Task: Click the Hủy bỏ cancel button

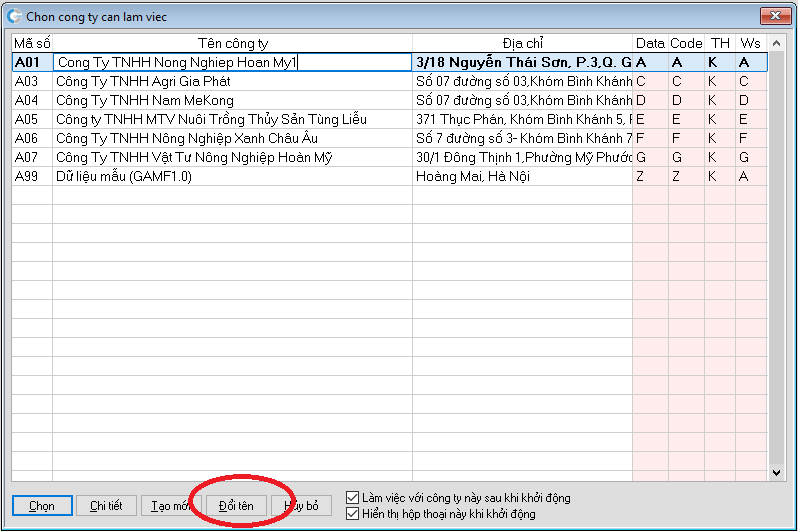Action: pos(301,506)
